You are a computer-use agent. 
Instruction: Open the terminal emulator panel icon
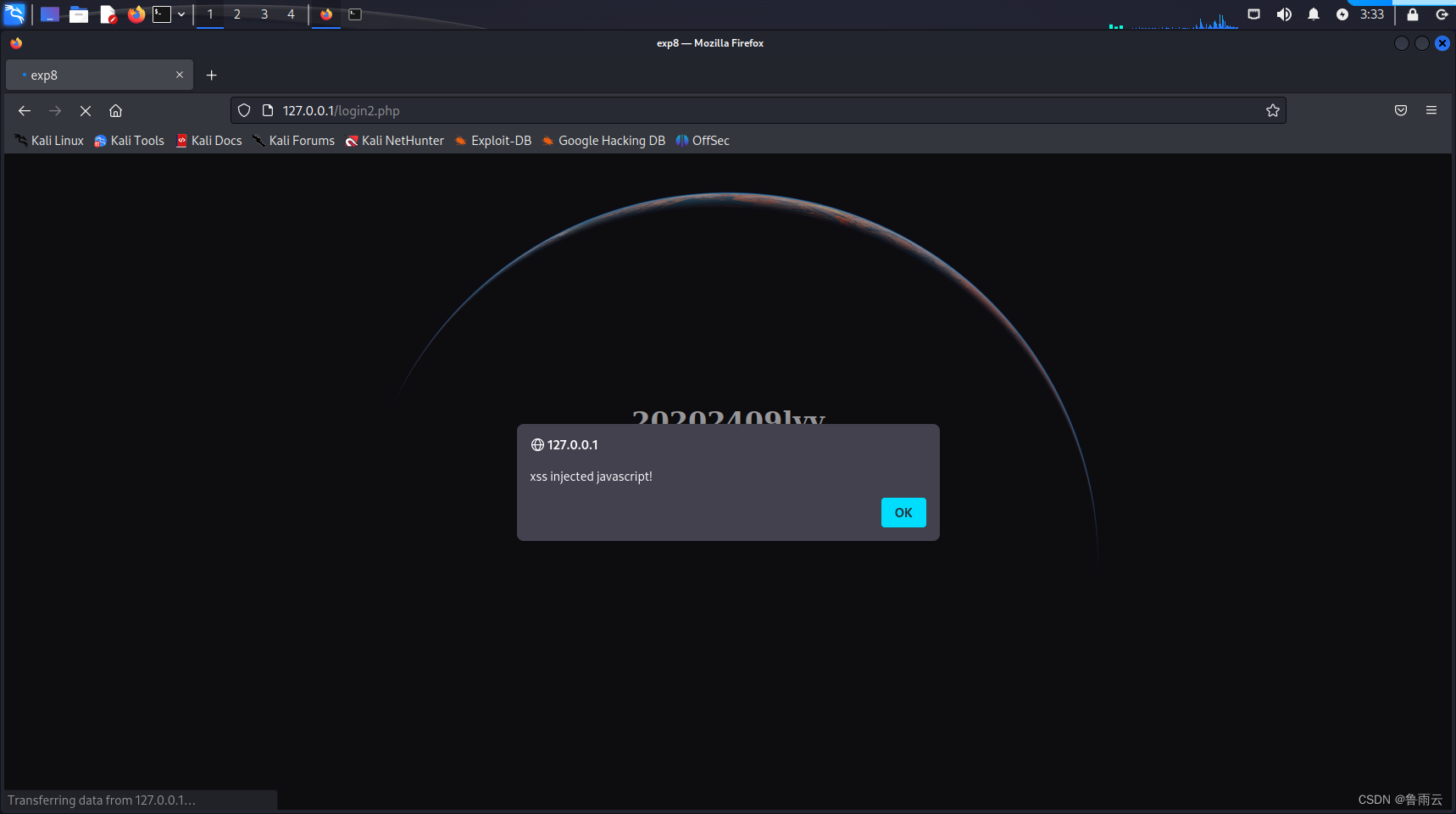(x=162, y=14)
